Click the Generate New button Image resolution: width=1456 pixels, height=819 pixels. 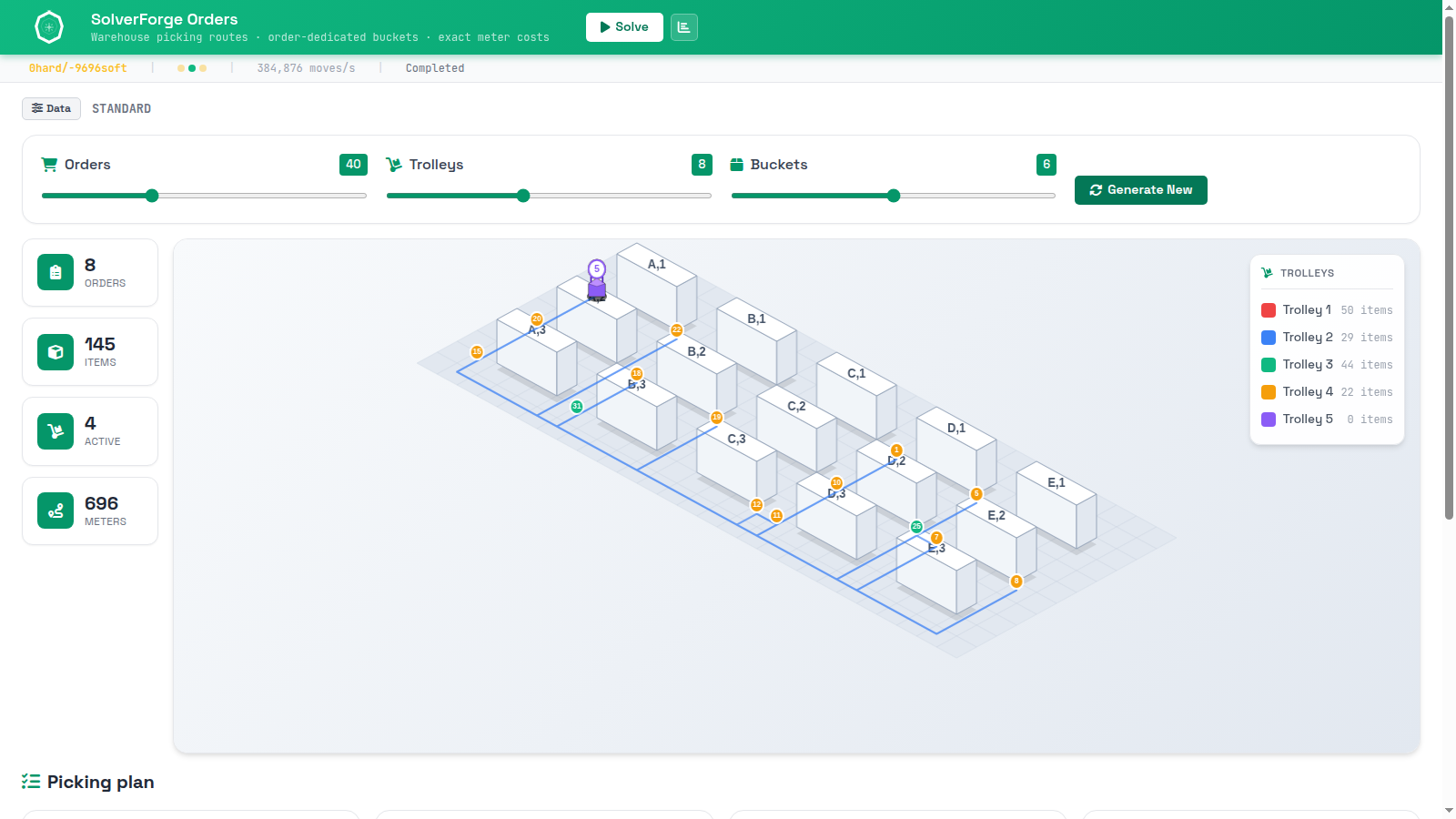point(1141,190)
